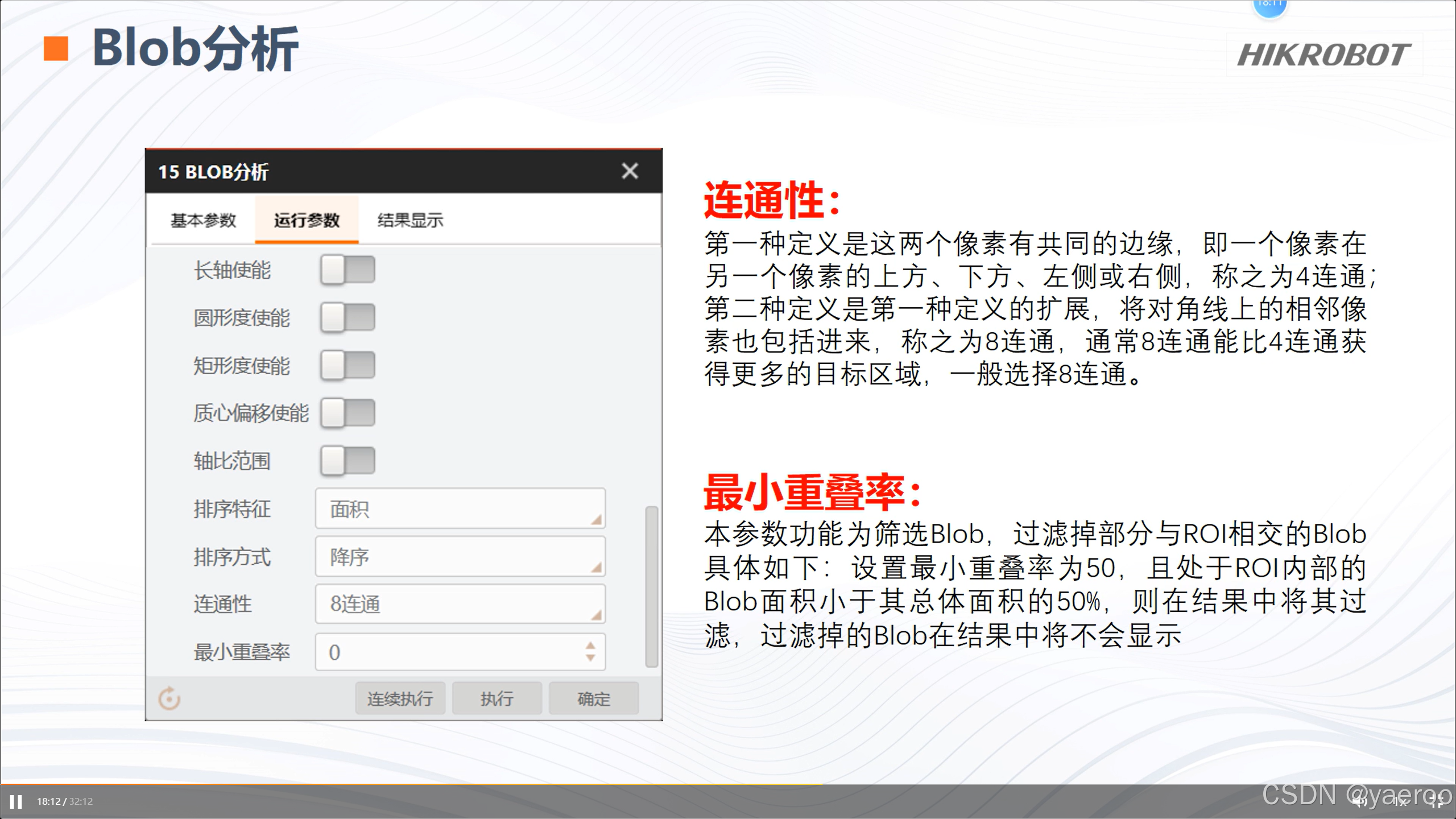Open the 结果显示 tab
The height and width of the screenshot is (819, 1456).
[409, 220]
